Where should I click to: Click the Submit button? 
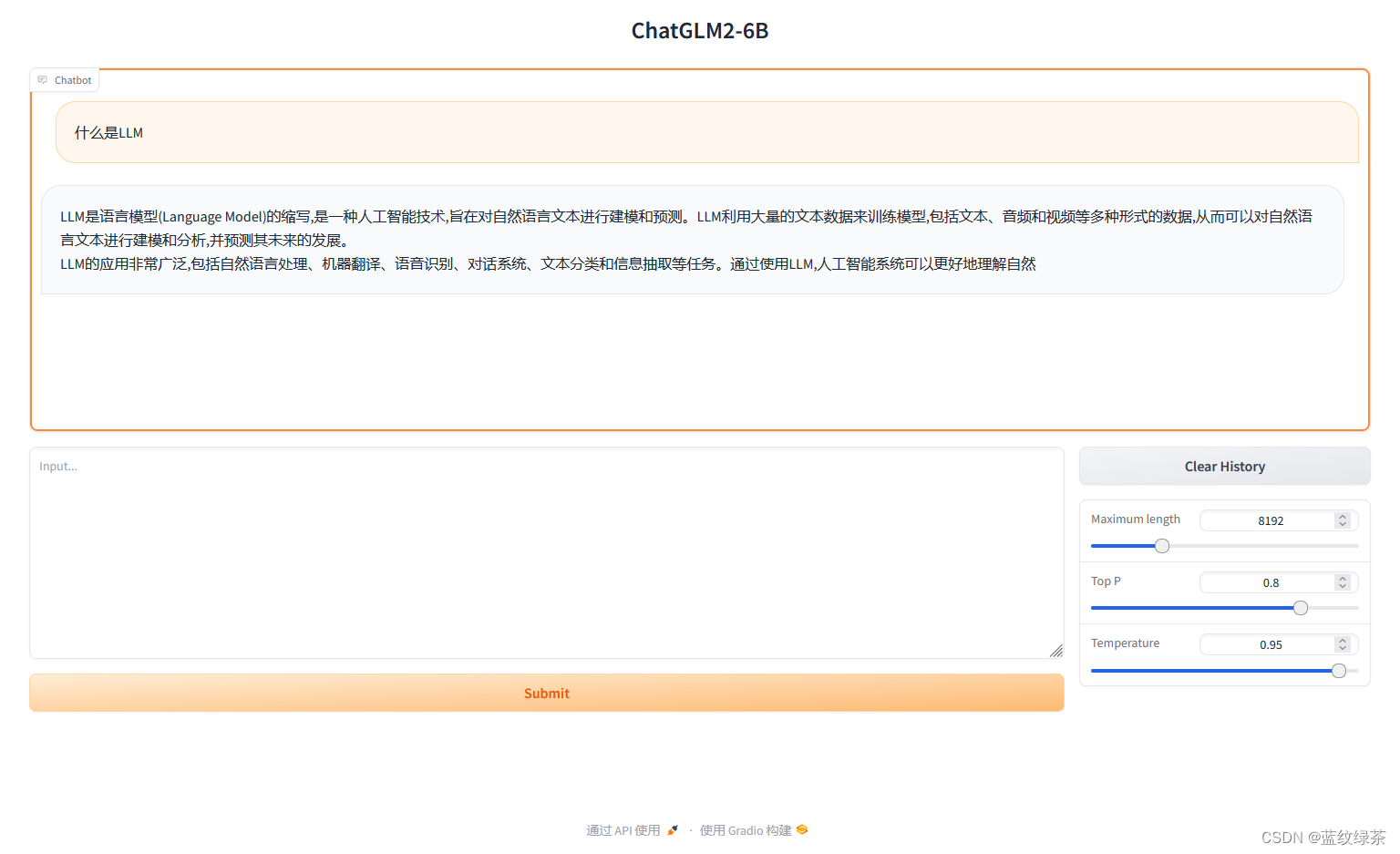547,693
